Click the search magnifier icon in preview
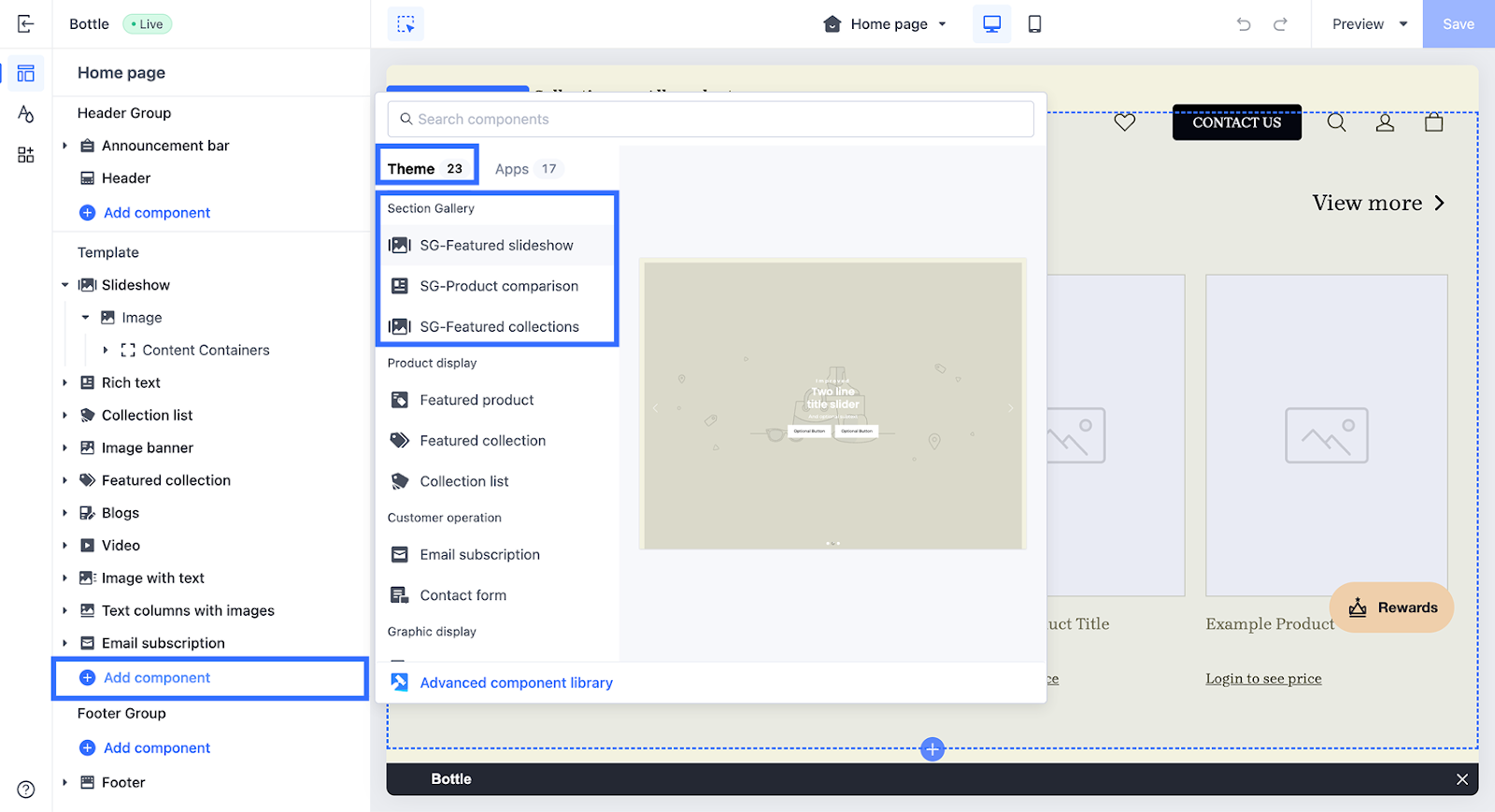Image resolution: width=1495 pixels, height=812 pixels. click(x=1337, y=122)
